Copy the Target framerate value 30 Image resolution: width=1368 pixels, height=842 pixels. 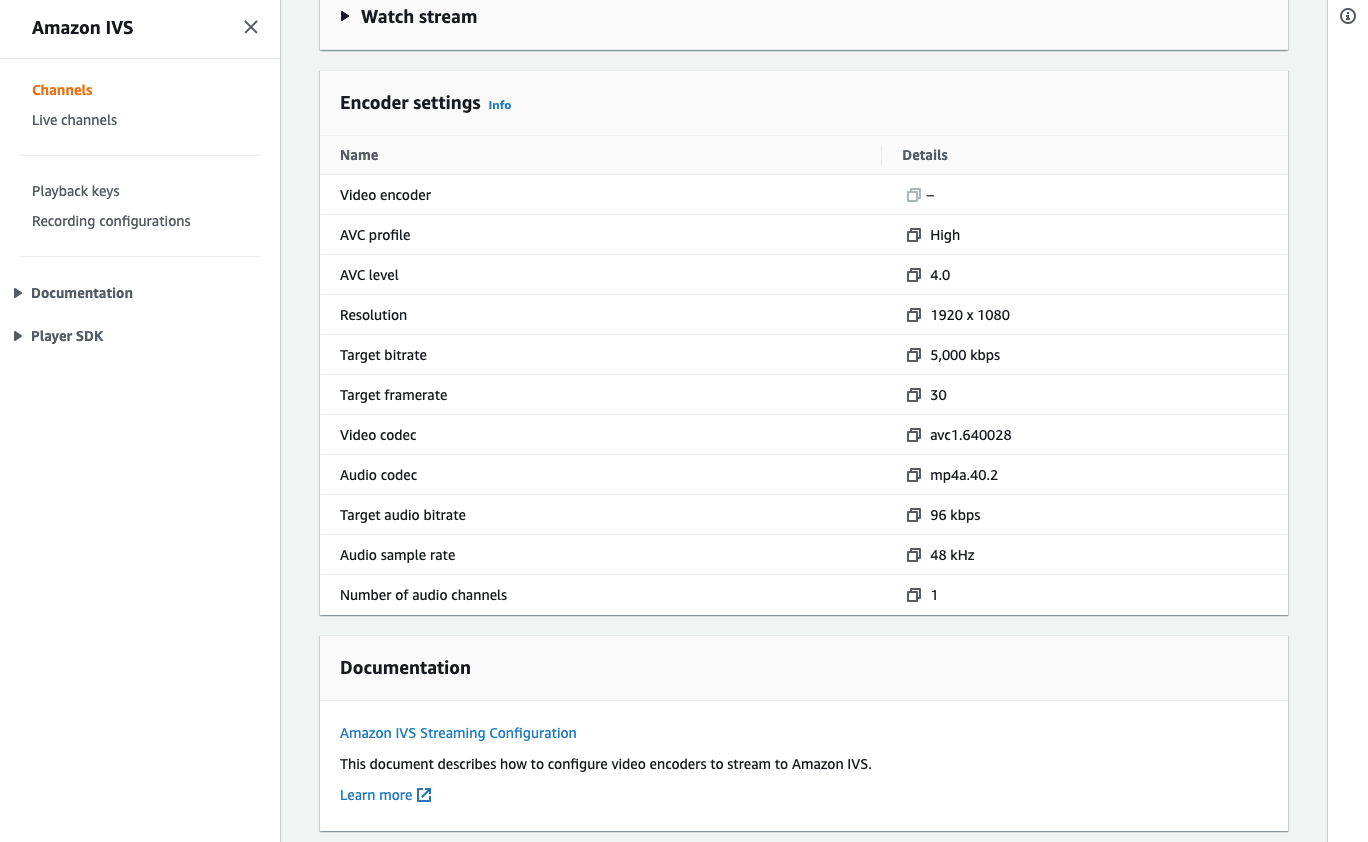913,395
